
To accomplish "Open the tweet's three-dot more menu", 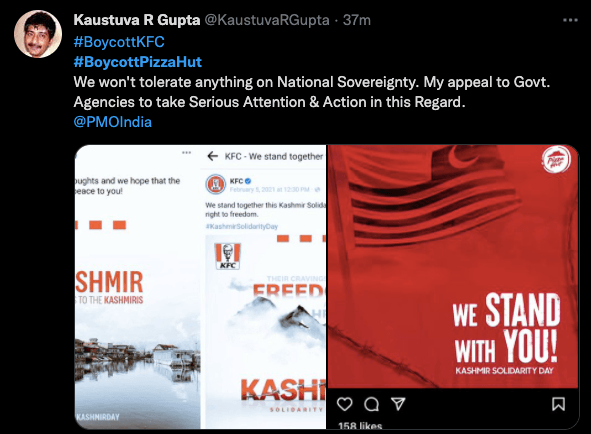I will (x=570, y=20).
